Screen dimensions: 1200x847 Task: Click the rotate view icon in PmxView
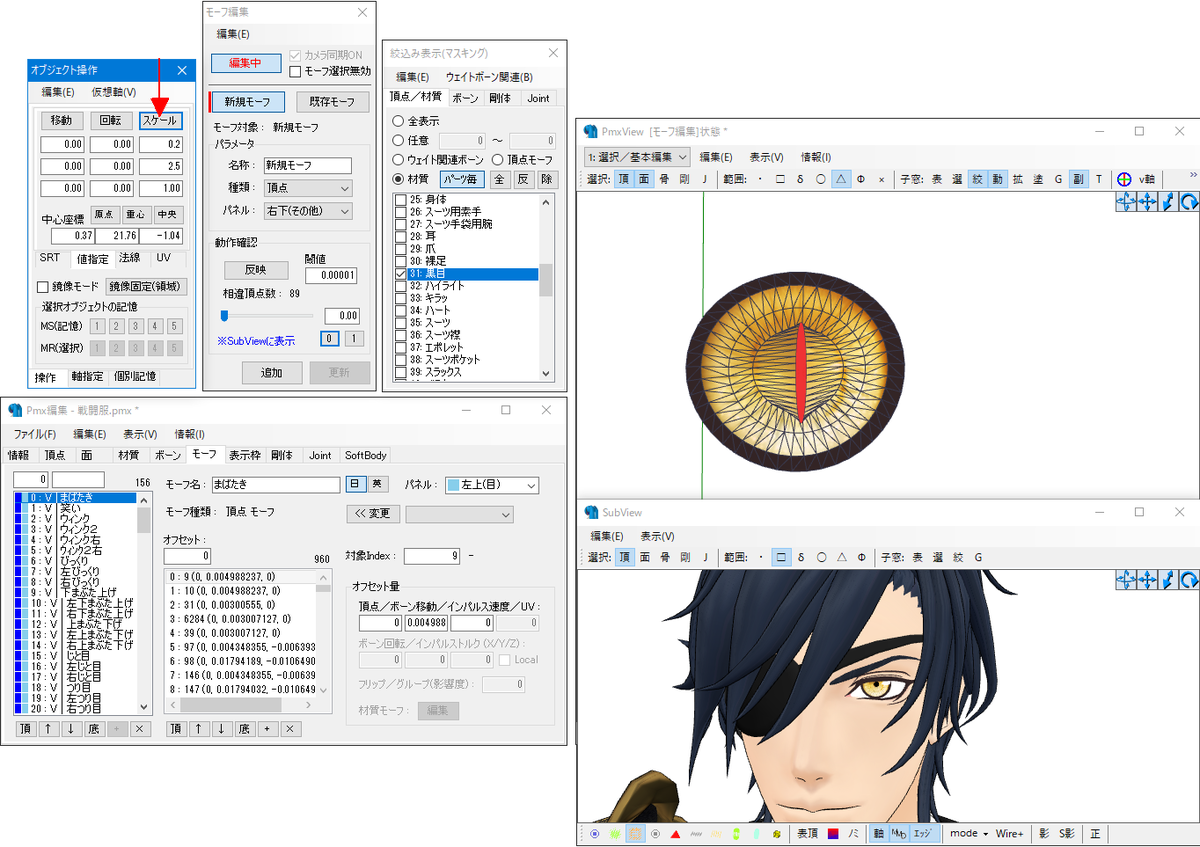[1189, 201]
